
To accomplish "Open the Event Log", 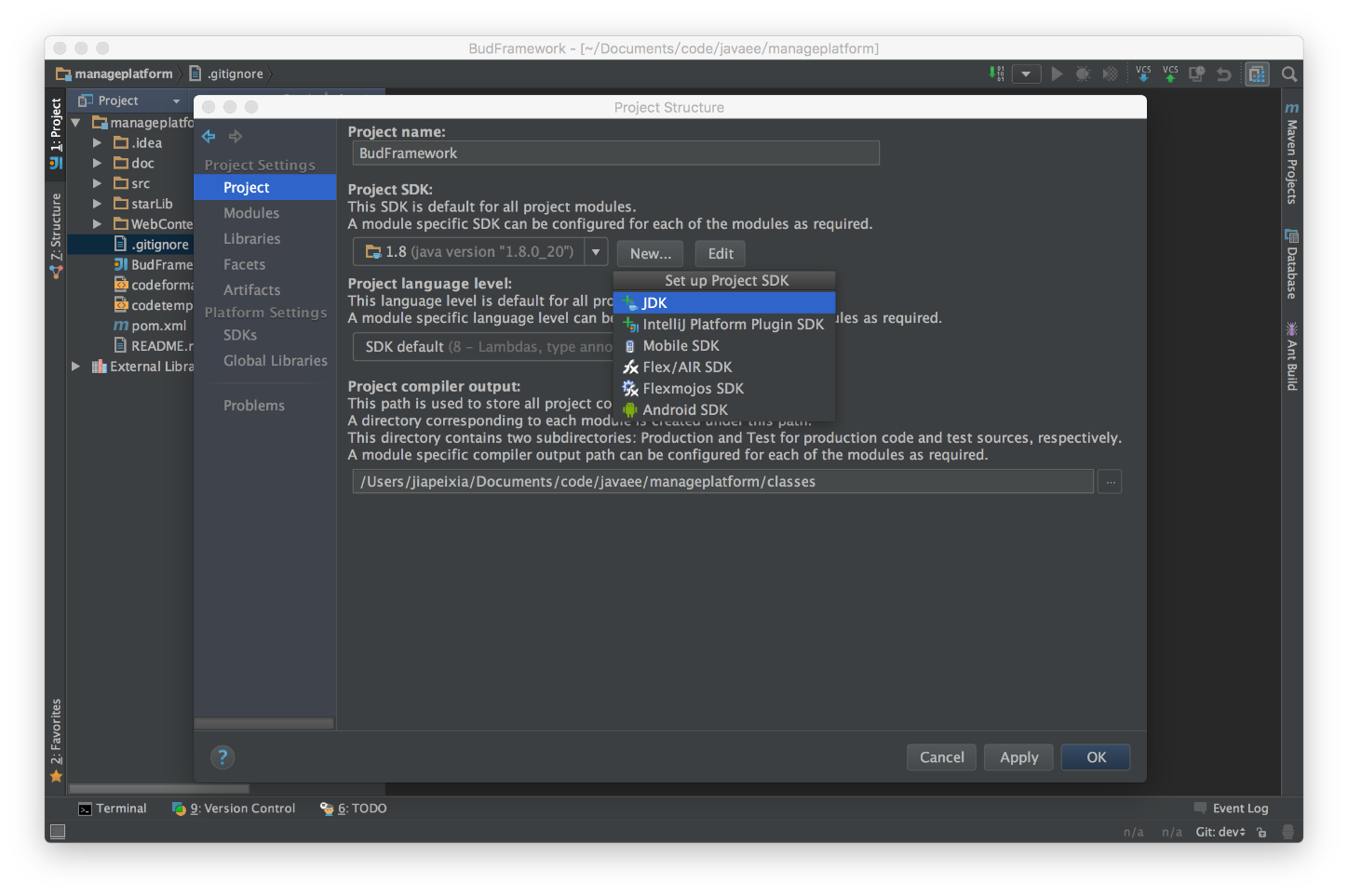I will (x=1231, y=809).
